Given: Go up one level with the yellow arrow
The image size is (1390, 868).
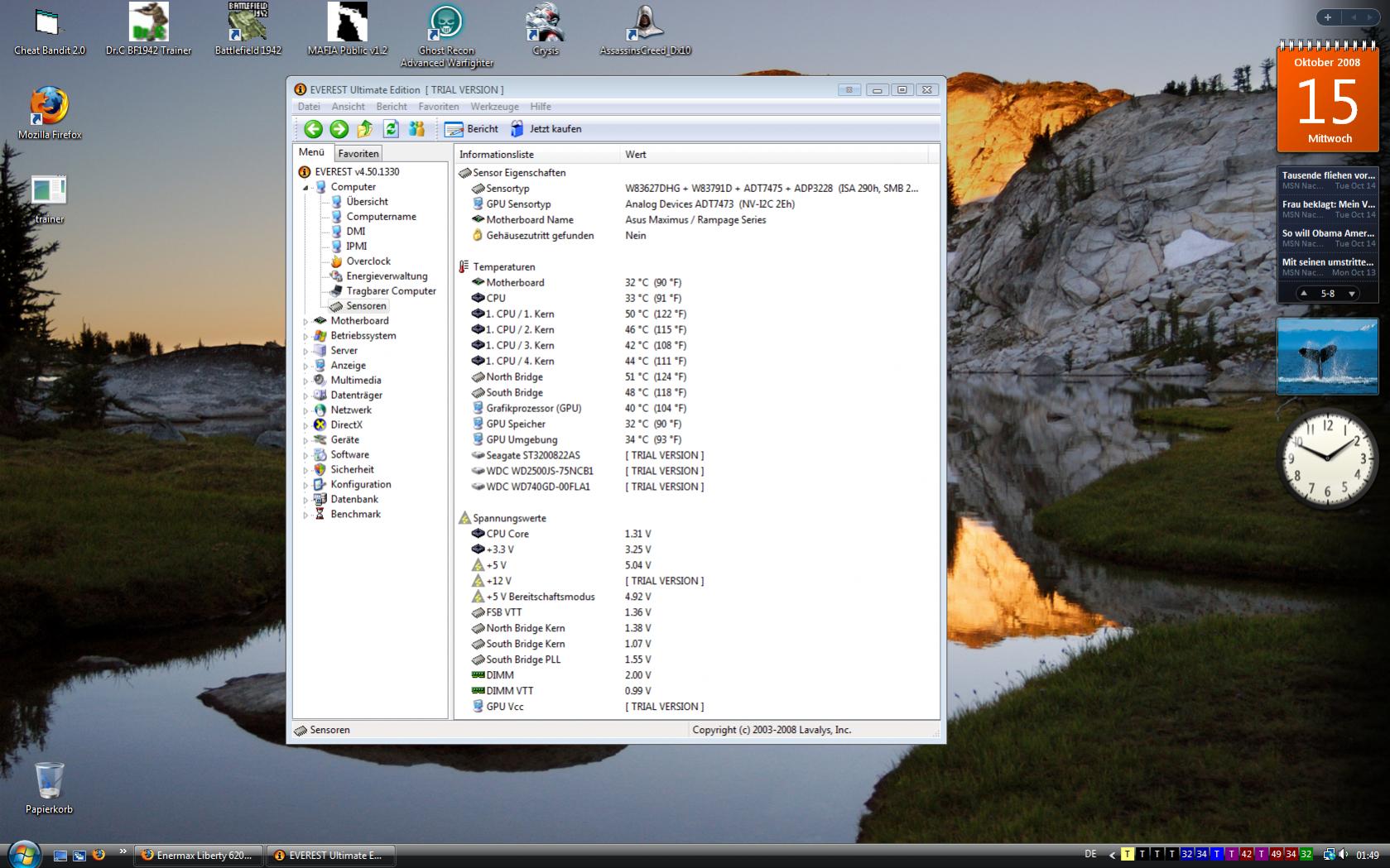Looking at the screenshot, I should [x=365, y=129].
